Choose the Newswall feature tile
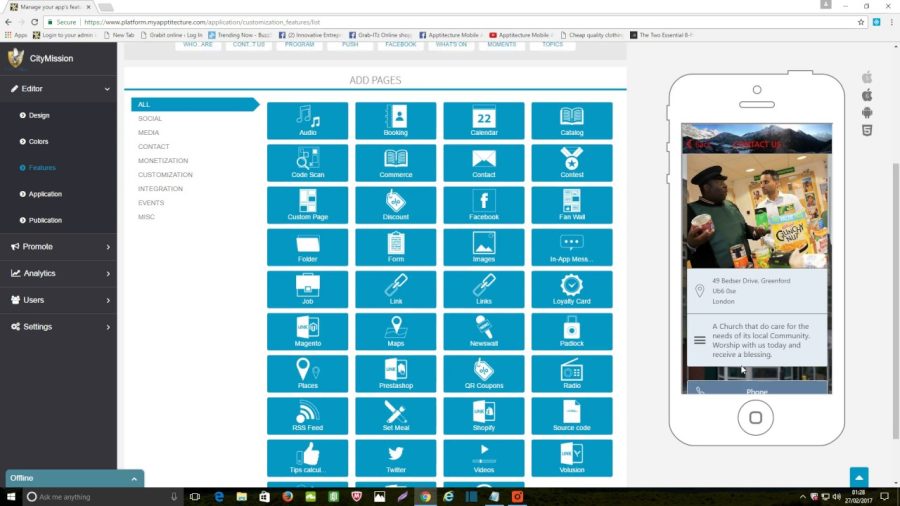The image size is (900, 506). [483, 332]
